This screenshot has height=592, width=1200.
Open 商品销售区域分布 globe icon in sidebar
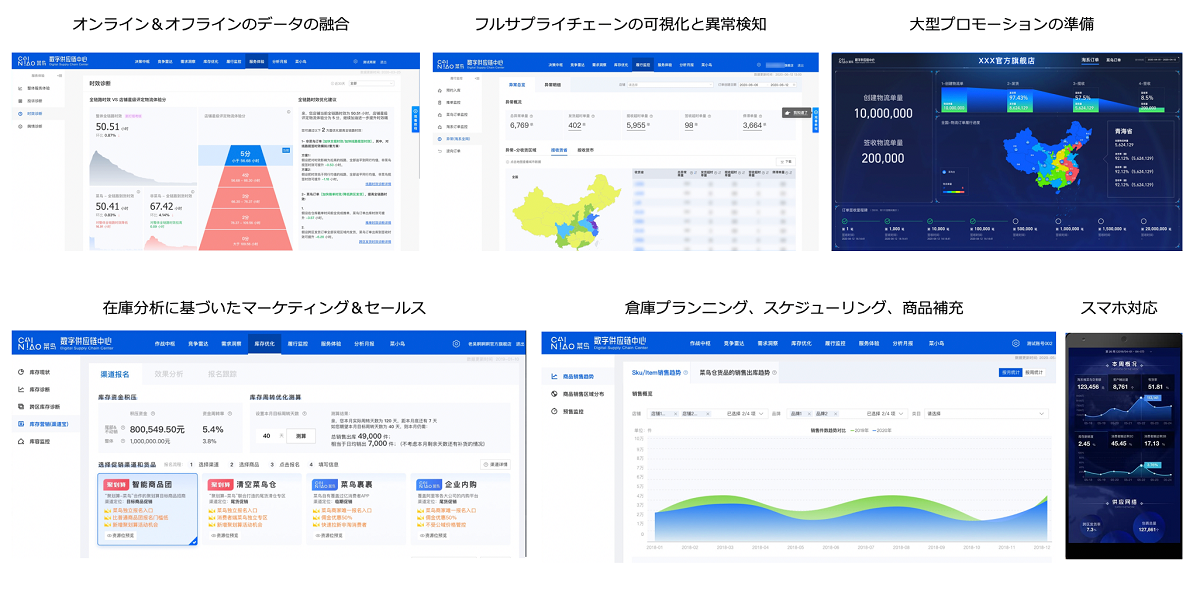point(554,393)
